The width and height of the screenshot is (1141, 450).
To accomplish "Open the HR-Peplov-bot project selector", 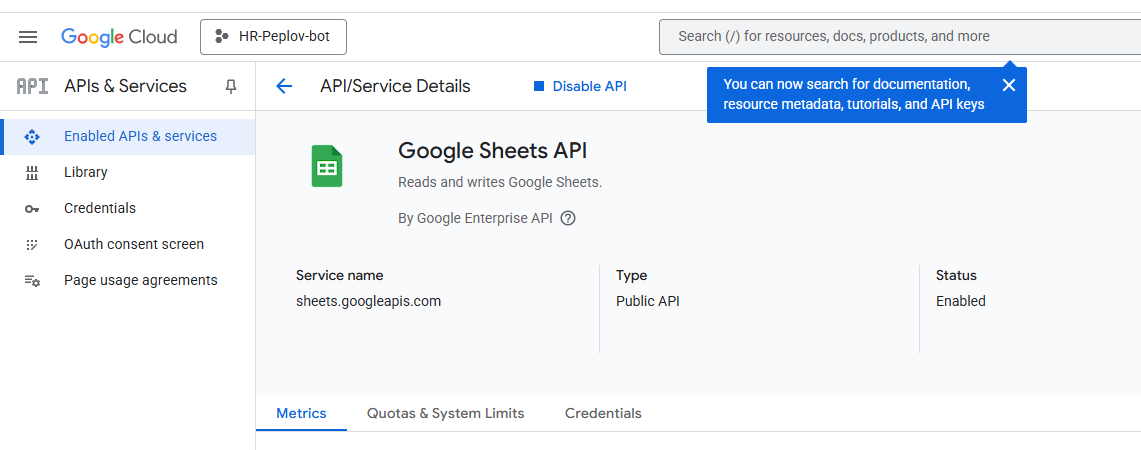I will [273, 37].
